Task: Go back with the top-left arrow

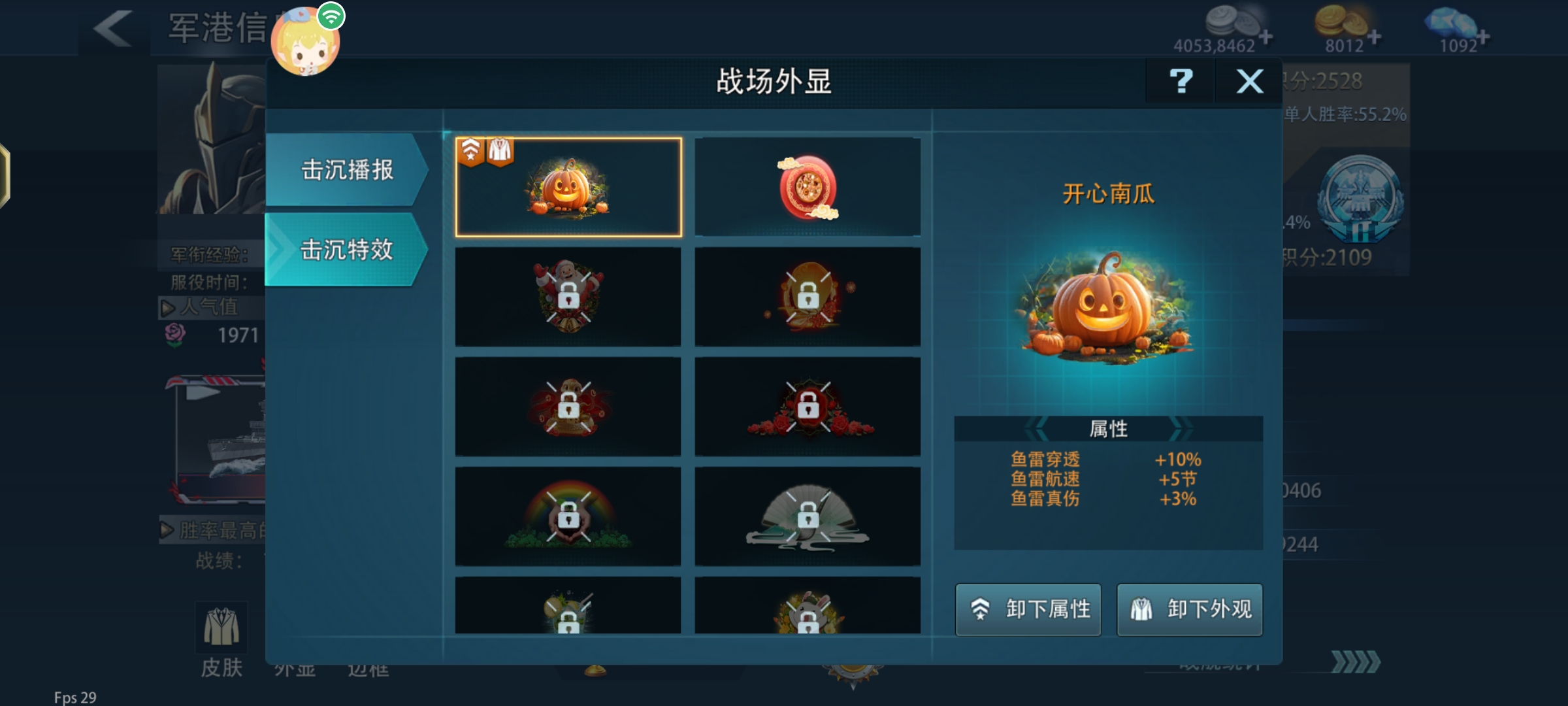Action: [113, 28]
